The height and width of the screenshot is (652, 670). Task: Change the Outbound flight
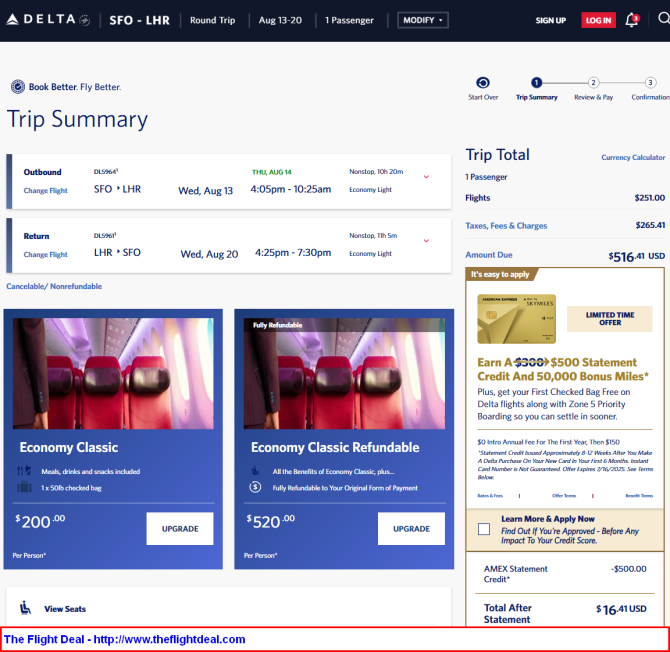(45, 191)
